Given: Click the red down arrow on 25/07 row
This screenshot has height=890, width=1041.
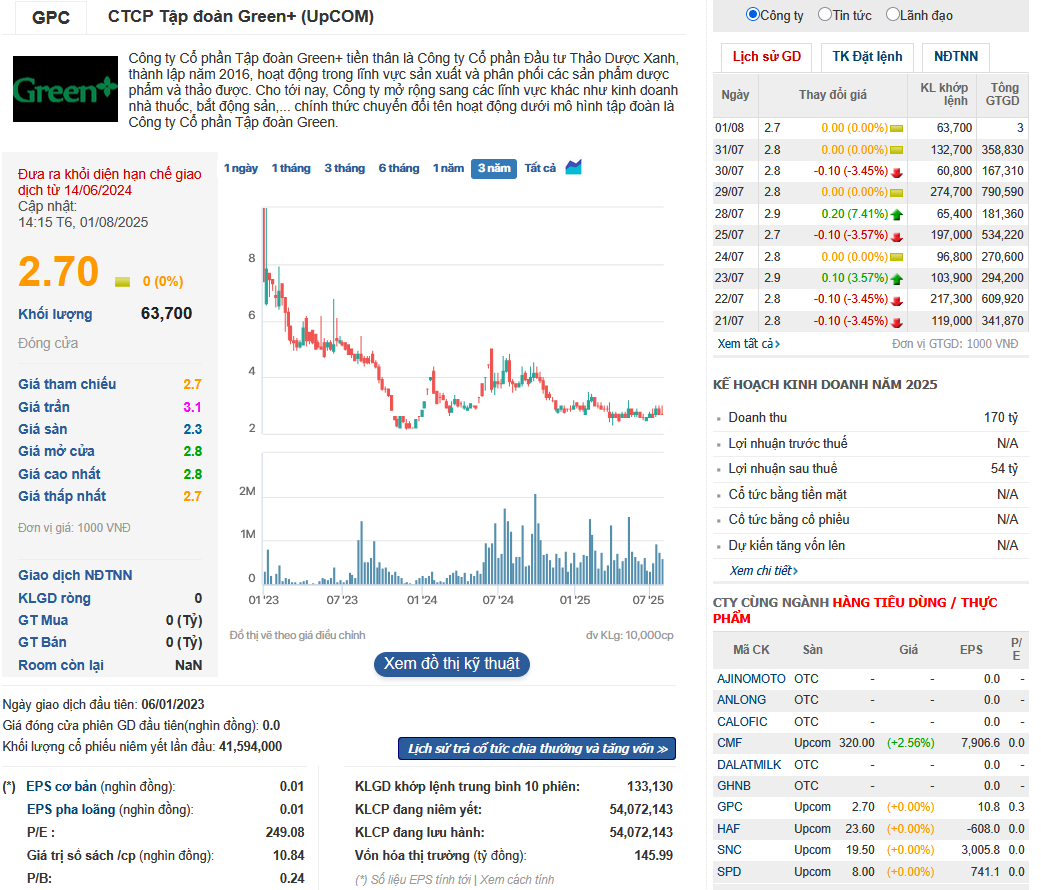Looking at the screenshot, I should [x=896, y=236].
